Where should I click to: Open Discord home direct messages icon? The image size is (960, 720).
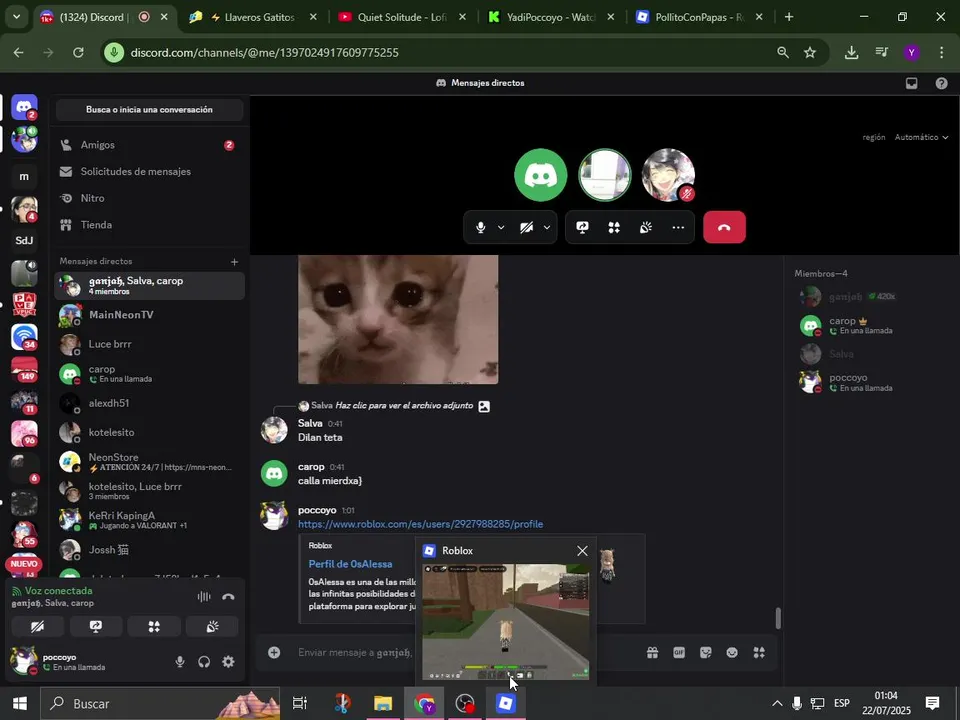(24, 107)
